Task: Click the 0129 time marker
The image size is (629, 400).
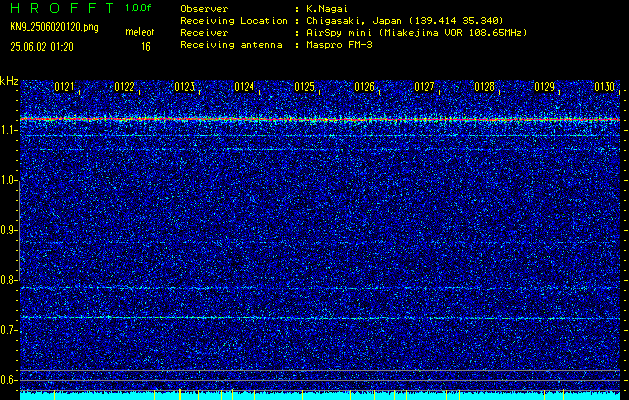Action: pyautogui.click(x=545, y=87)
